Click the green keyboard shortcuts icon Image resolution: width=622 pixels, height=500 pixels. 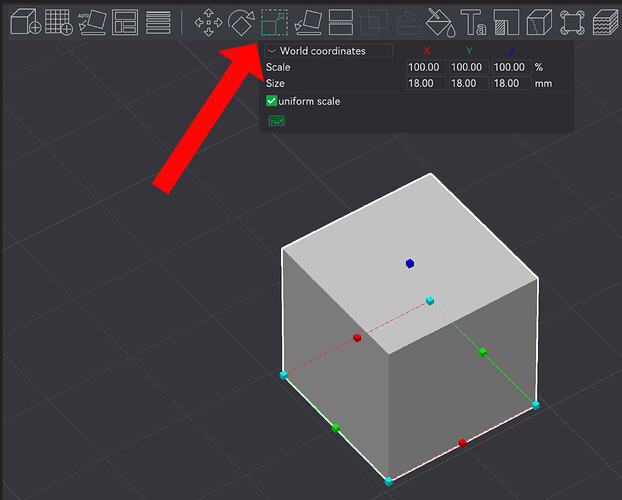click(x=276, y=121)
